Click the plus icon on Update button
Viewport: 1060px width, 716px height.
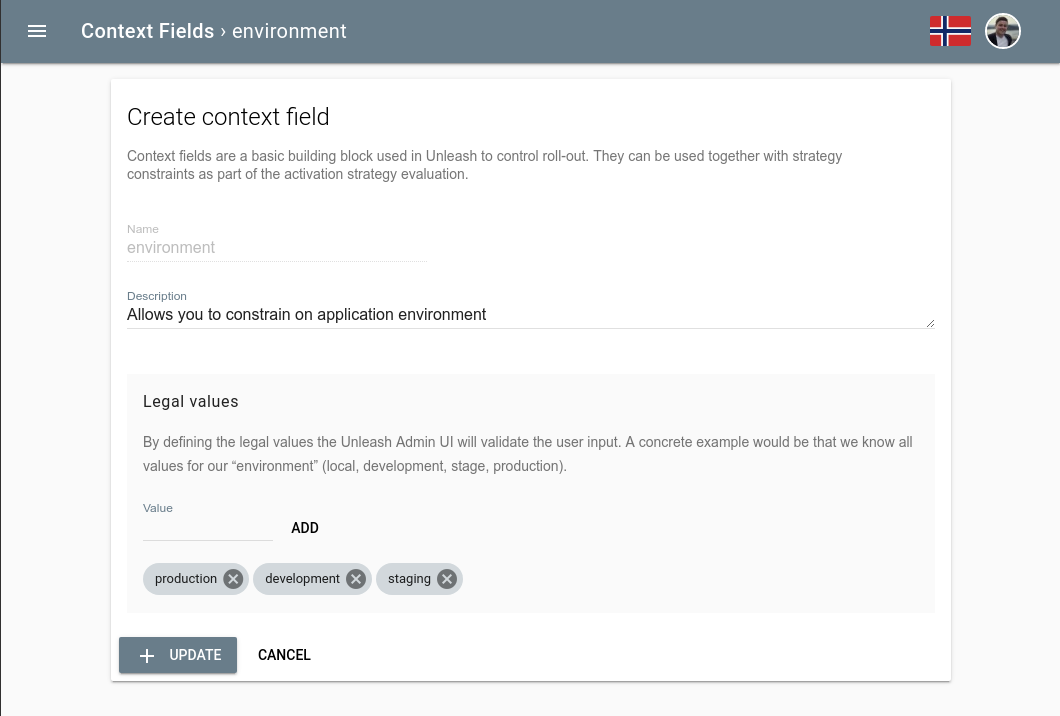pyautogui.click(x=146, y=655)
